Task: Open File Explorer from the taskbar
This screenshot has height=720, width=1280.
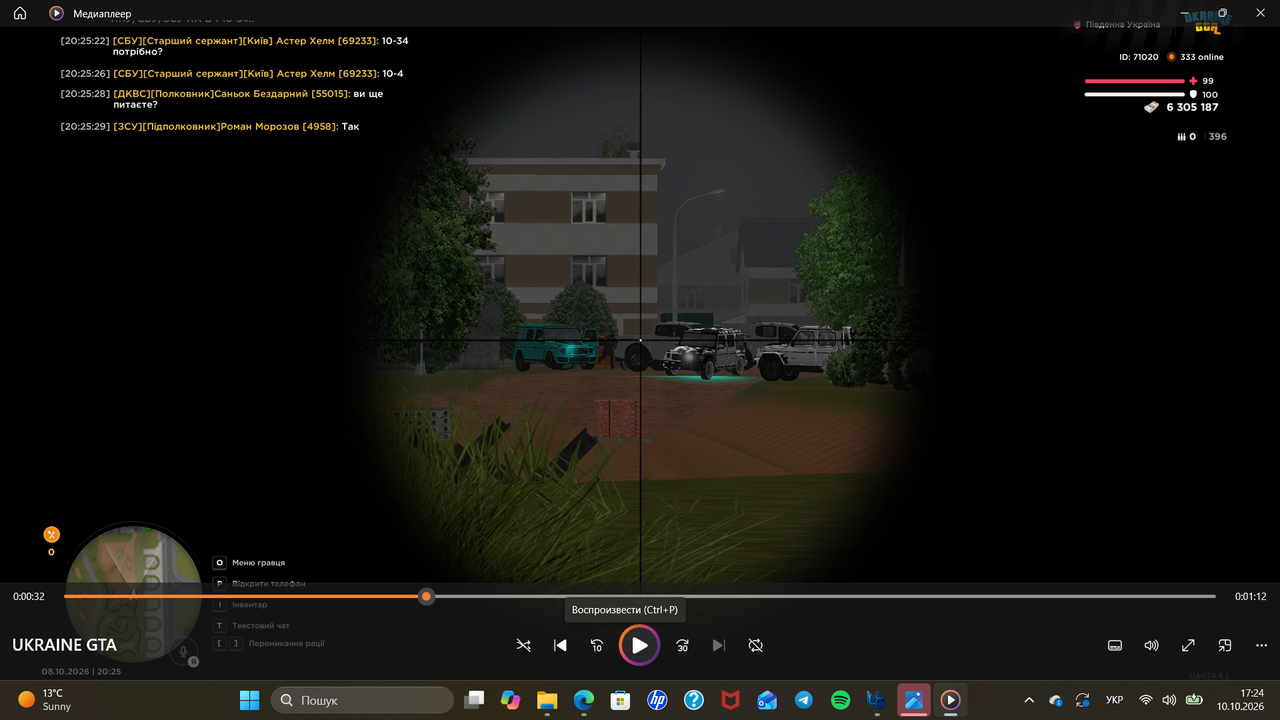Action: tap(547, 700)
